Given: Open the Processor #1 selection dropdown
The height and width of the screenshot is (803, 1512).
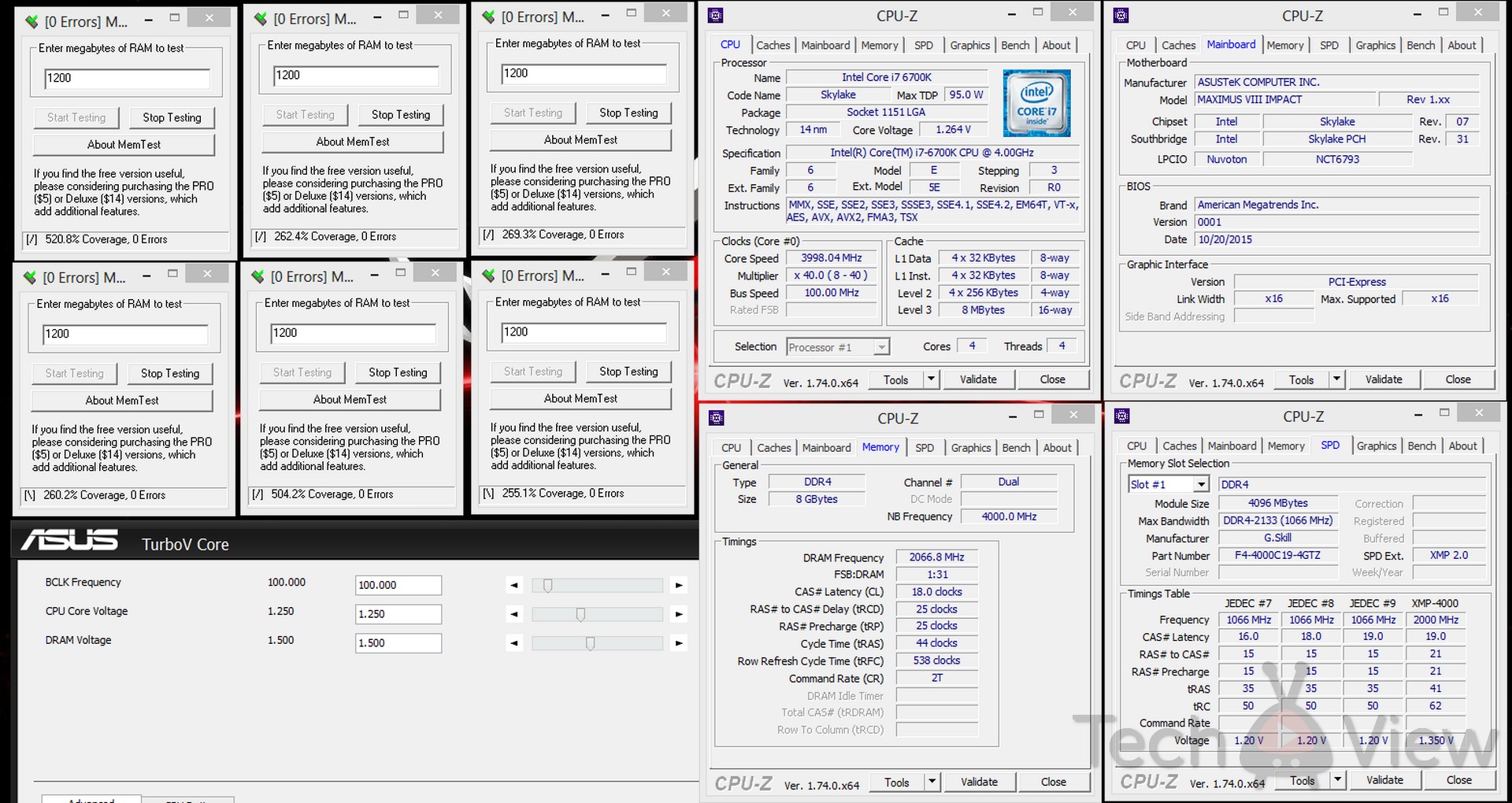Looking at the screenshot, I should (x=882, y=347).
